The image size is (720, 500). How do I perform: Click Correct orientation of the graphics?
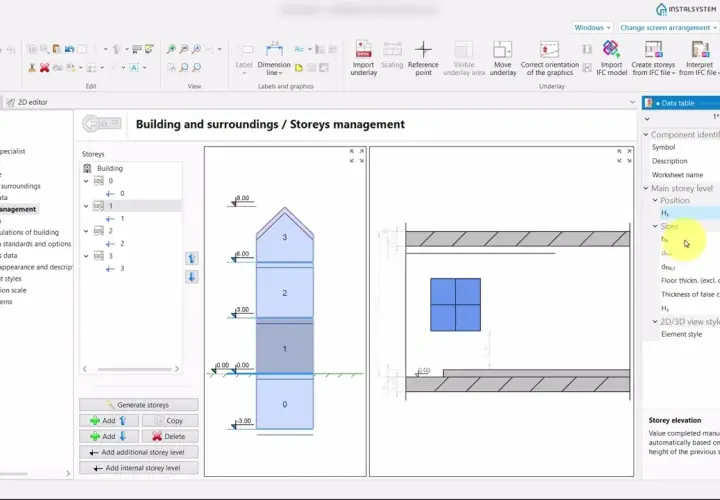coord(550,58)
